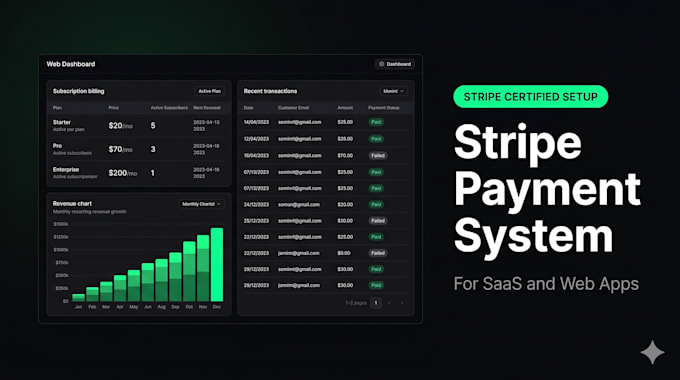
Task: Click the jomim@gmail.com email
Action: pos(299,285)
